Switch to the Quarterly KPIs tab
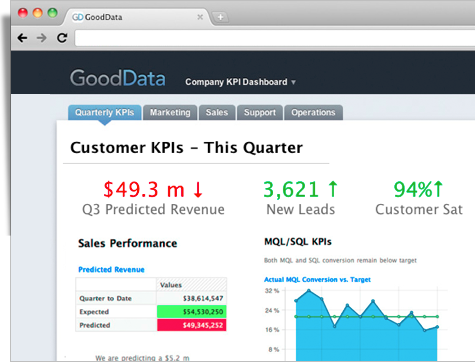 point(105,112)
